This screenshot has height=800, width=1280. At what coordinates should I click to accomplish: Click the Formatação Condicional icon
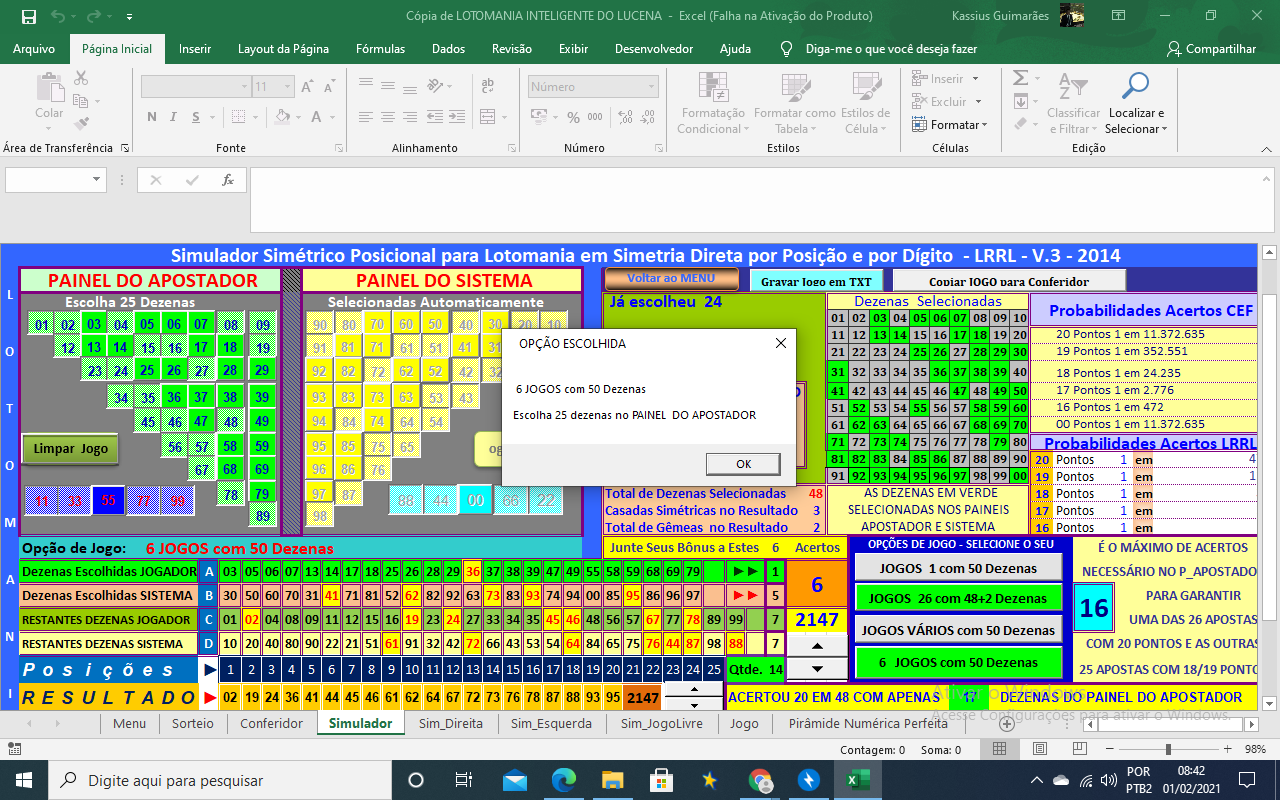(712, 89)
